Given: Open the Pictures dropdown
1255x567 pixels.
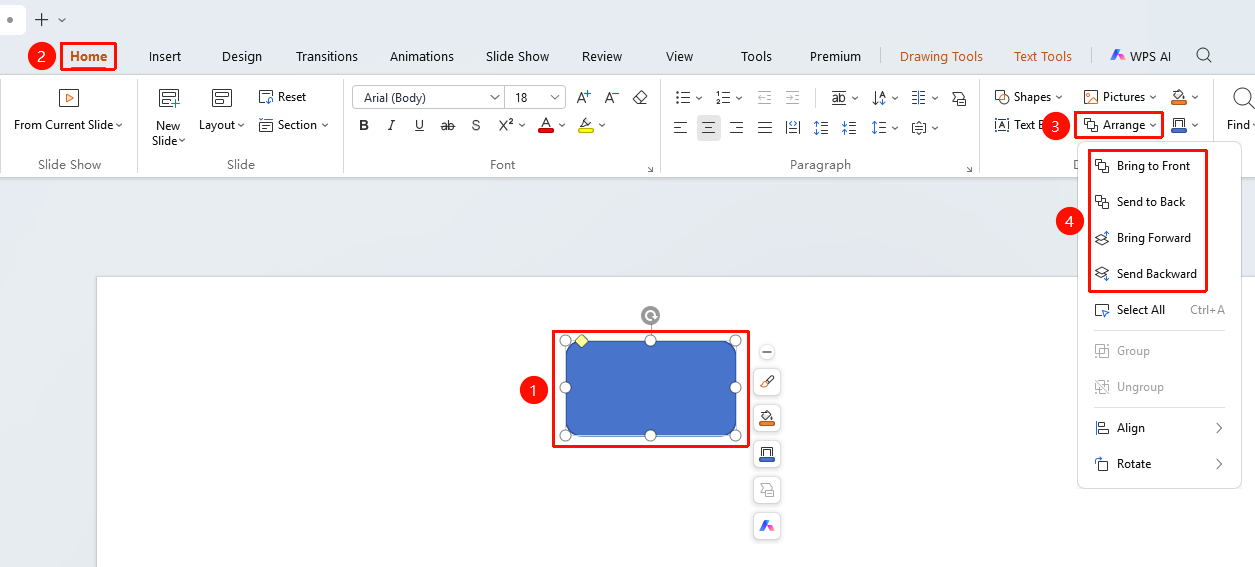Looking at the screenshot, I should pyautogui.click(x=1120, y=97).
